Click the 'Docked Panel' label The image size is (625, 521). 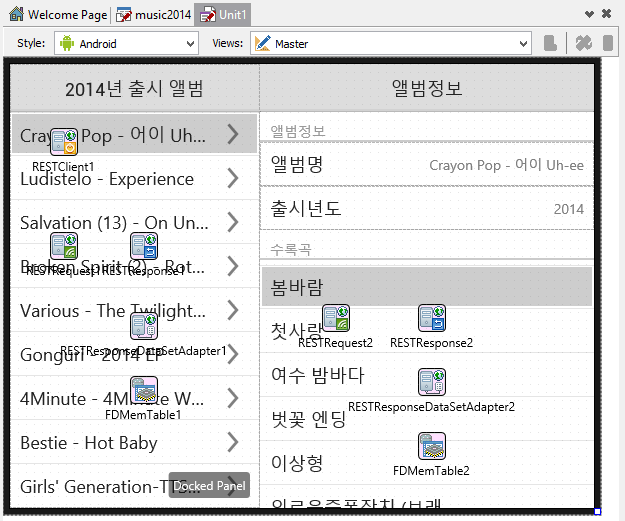(209, 486)
